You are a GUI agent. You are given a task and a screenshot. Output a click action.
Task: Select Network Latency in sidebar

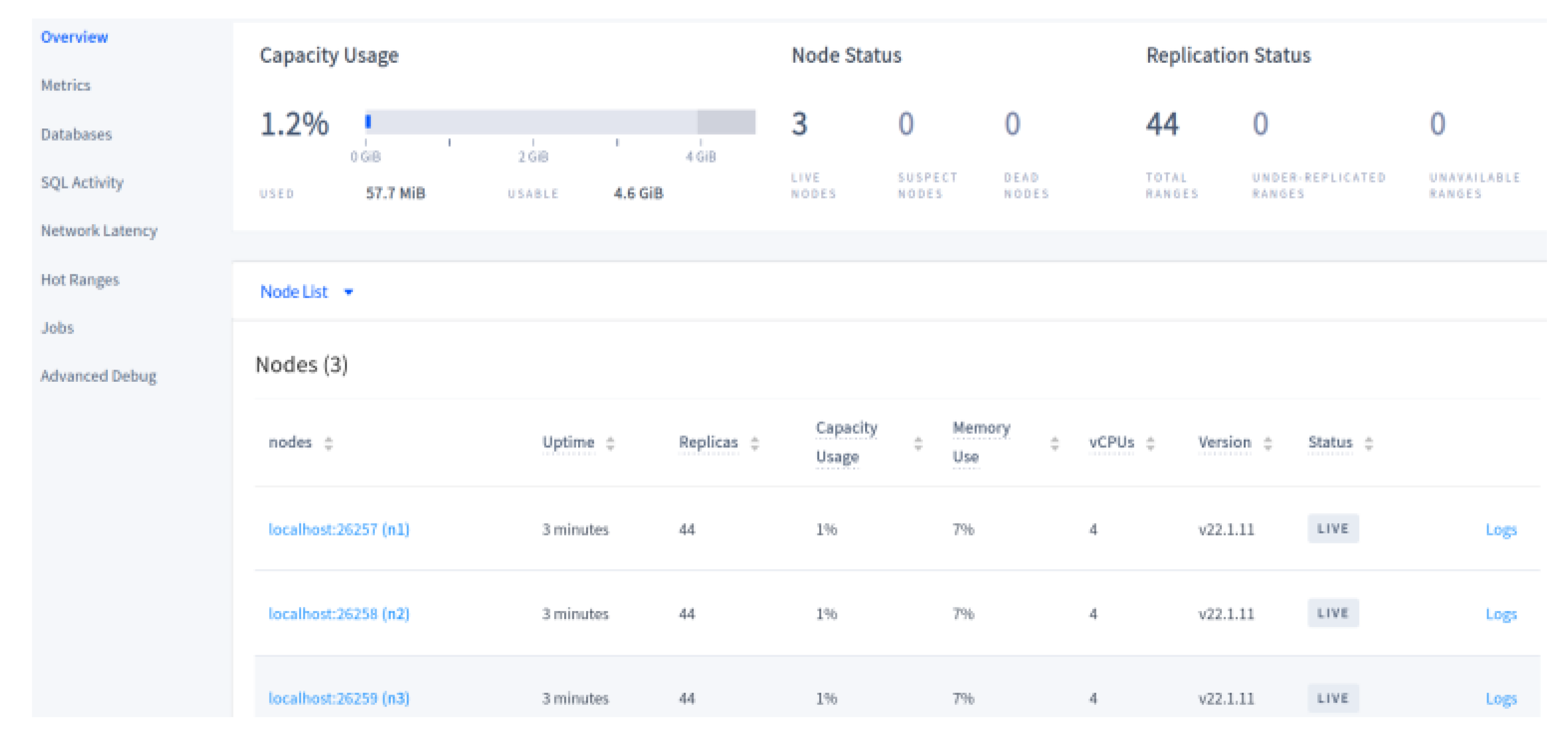(99, 231)
